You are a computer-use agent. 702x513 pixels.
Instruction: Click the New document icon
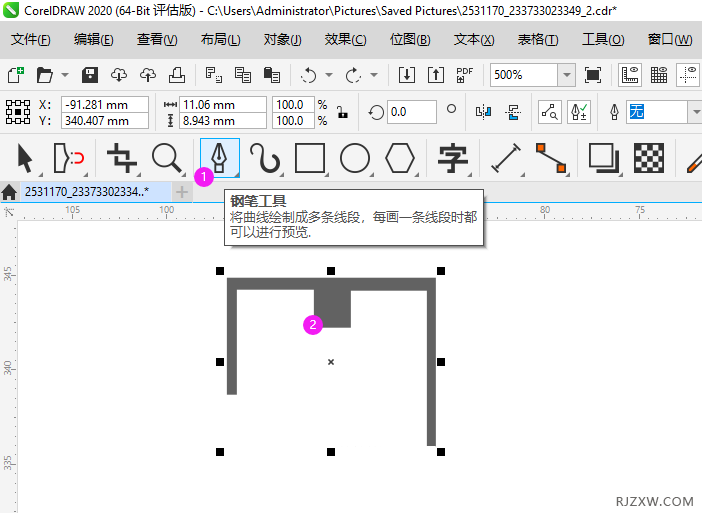16,75
